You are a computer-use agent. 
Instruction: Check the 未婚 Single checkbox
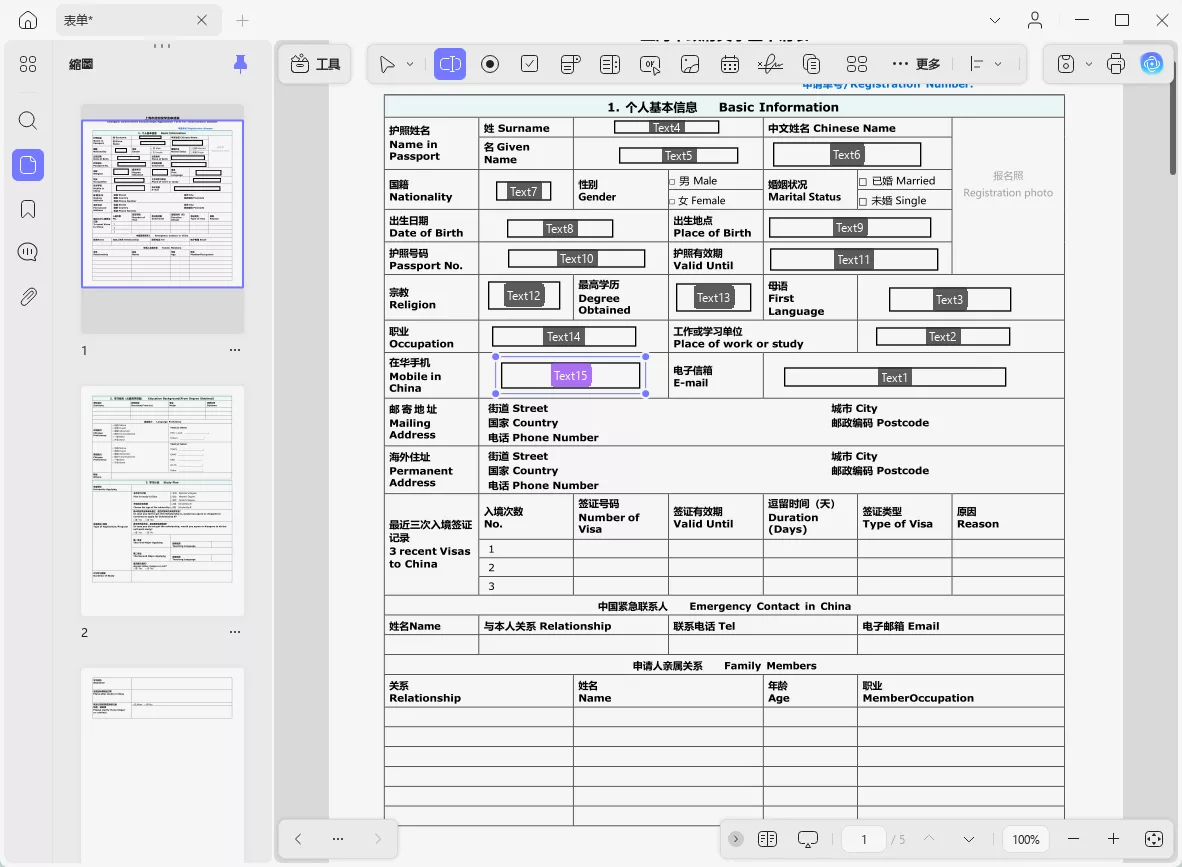point(863,201)
